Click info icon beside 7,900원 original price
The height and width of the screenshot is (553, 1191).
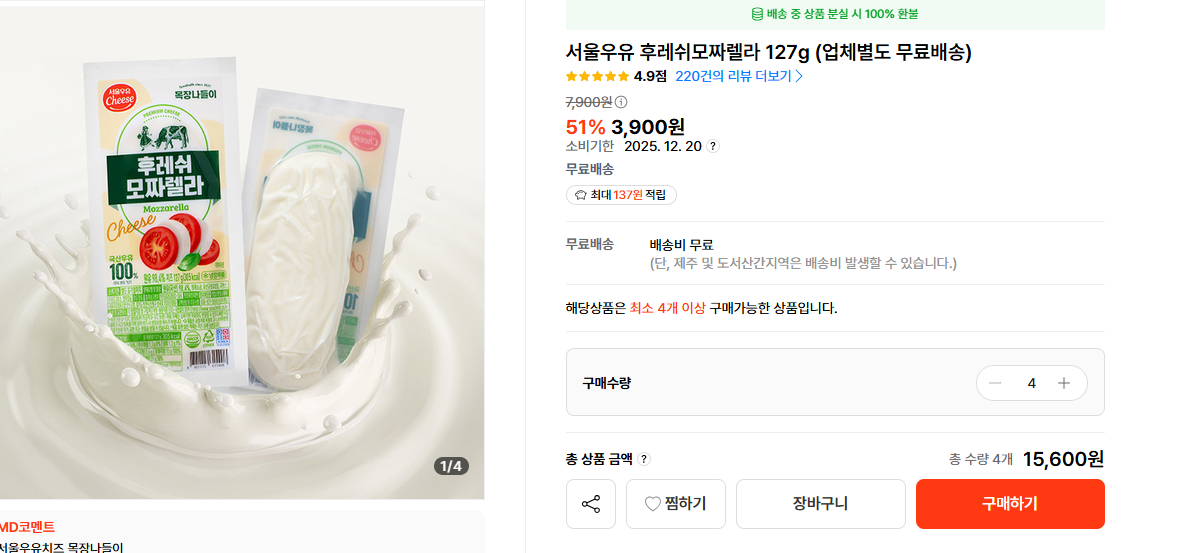click(621, 102)
